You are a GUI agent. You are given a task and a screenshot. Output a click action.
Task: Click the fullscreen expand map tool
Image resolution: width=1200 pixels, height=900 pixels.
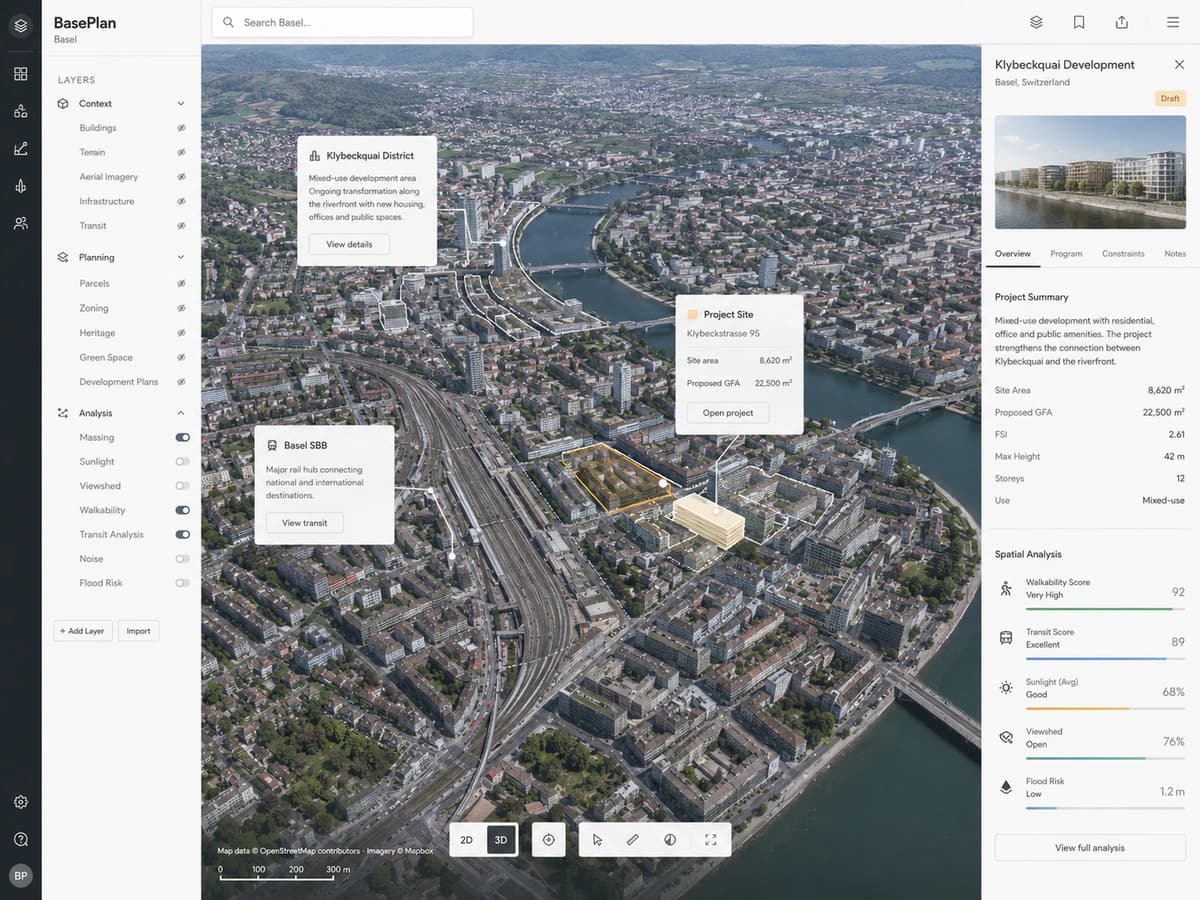pyautogui.click(x=711, y=840)
